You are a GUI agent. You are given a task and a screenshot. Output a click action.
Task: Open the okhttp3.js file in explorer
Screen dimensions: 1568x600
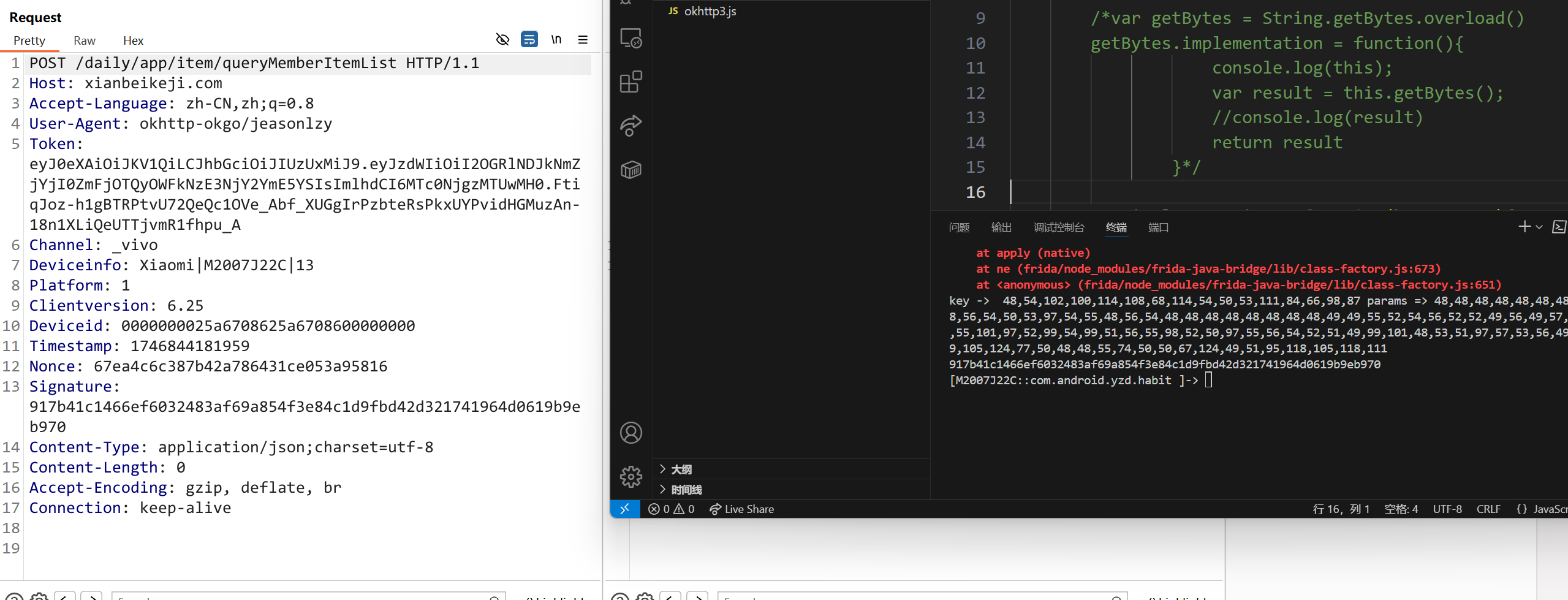(710, 11)
